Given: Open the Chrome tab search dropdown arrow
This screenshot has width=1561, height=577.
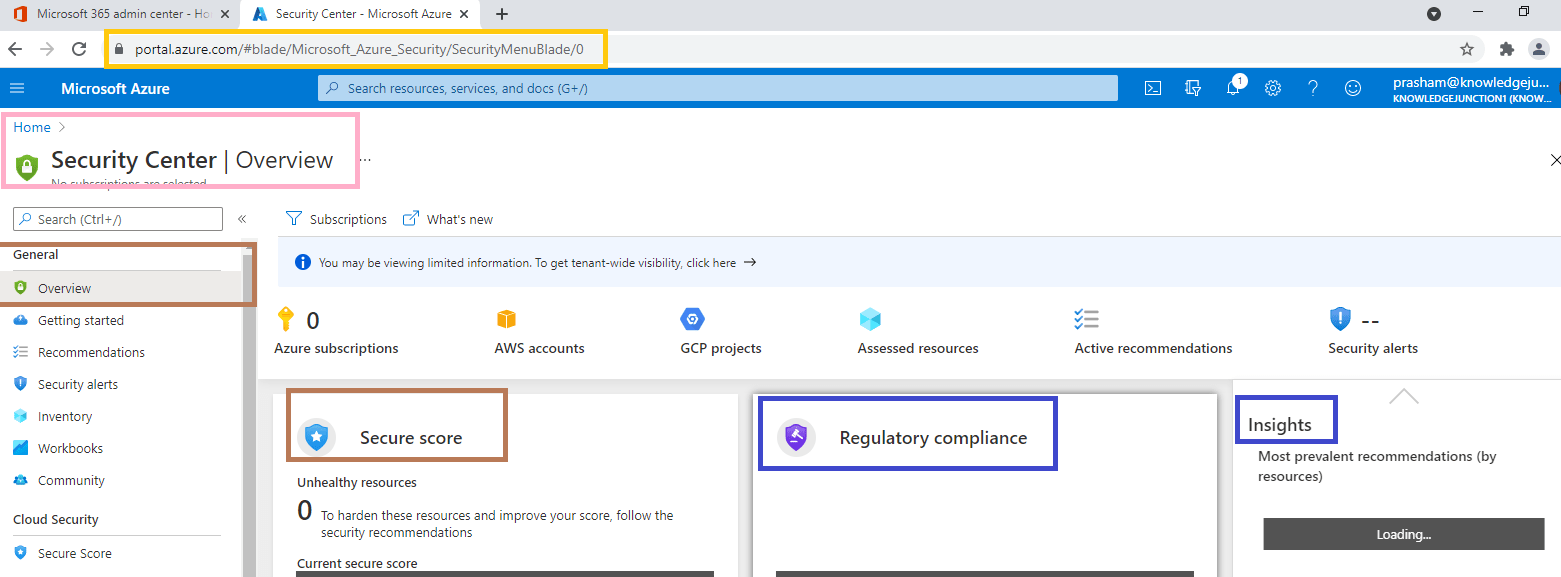Looking at the screenshot, I should coord(1433,14).
